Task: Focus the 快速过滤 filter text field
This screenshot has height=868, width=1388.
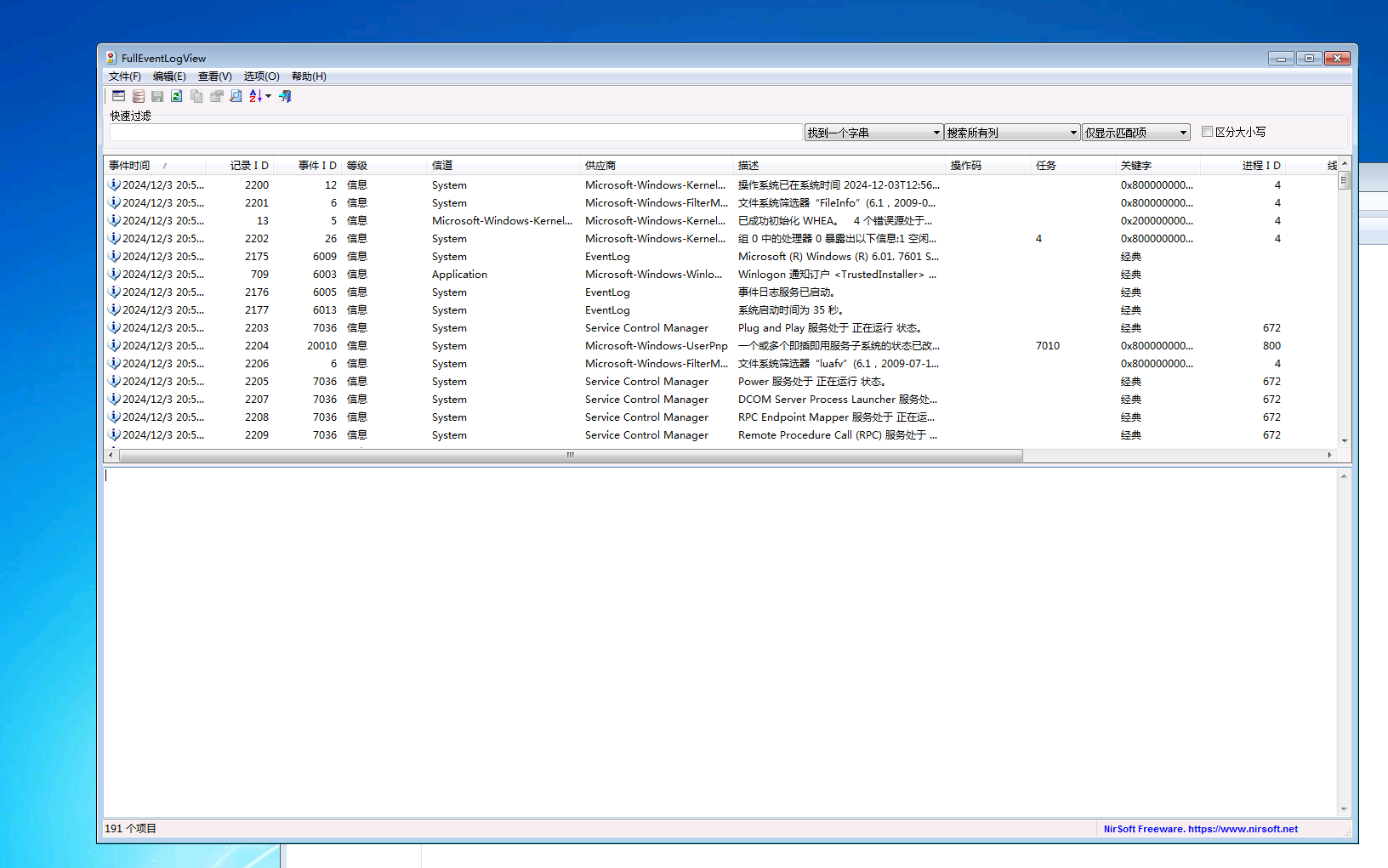Action: 455,133
